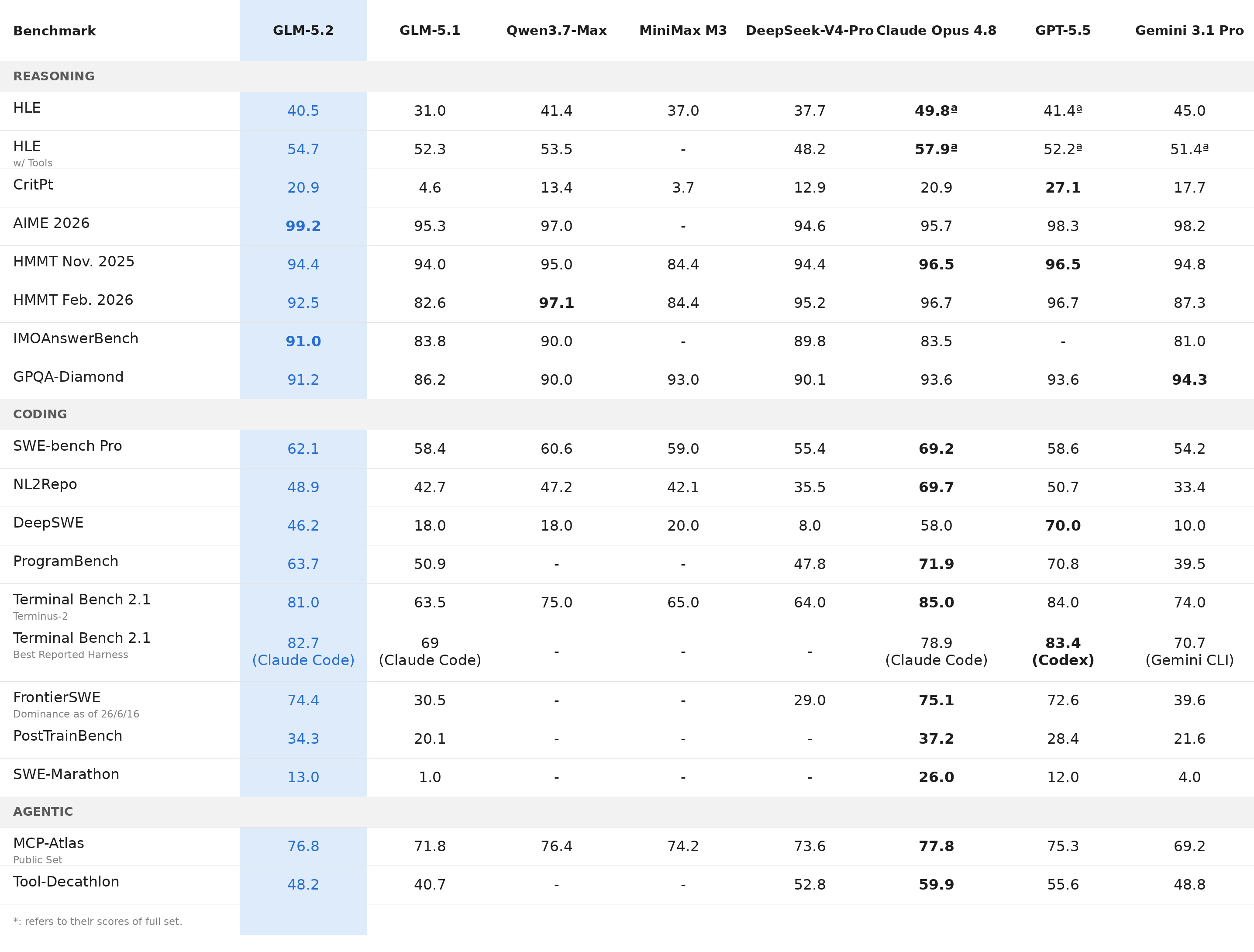Viewport: 1254px width, 952px height.
Task: Select the FrontierSWE row label
Action: pyautogui.click(x=57, y=698)
